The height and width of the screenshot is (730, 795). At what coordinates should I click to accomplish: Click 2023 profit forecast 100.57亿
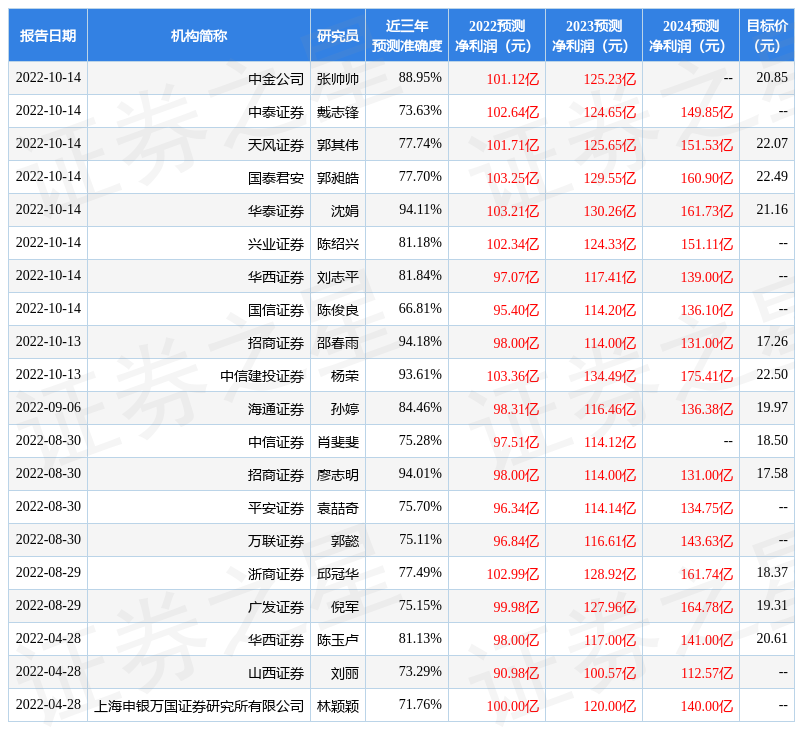(x=610, y=673)
